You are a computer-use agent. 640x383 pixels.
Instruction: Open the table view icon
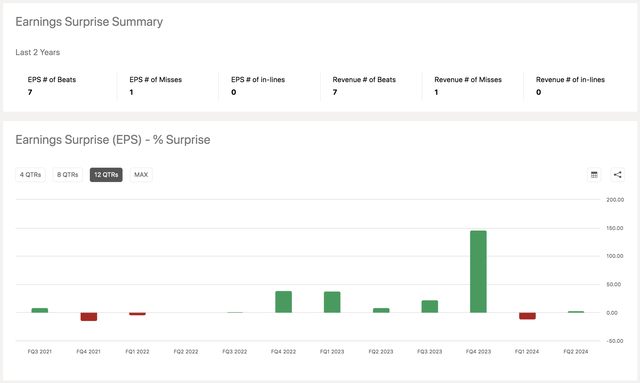click(x=594, y=175)
